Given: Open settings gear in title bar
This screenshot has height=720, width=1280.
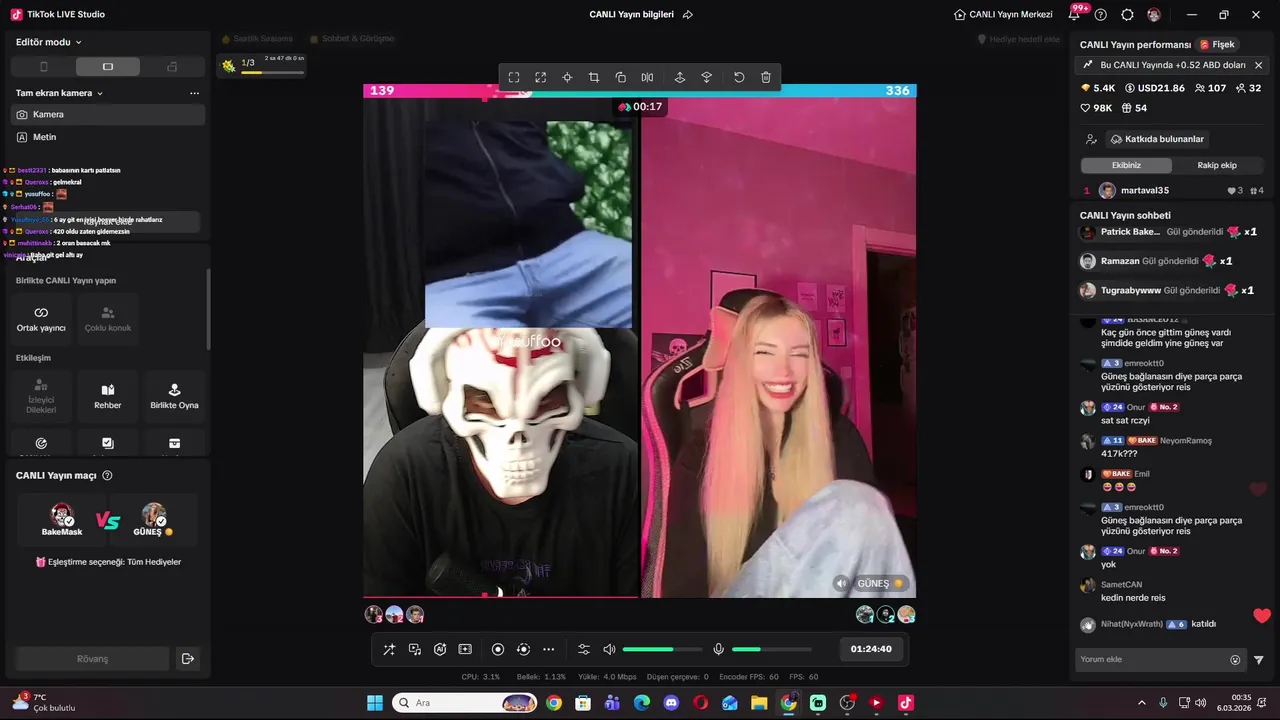Looking at the screenshot, I should coord(1127,15).
